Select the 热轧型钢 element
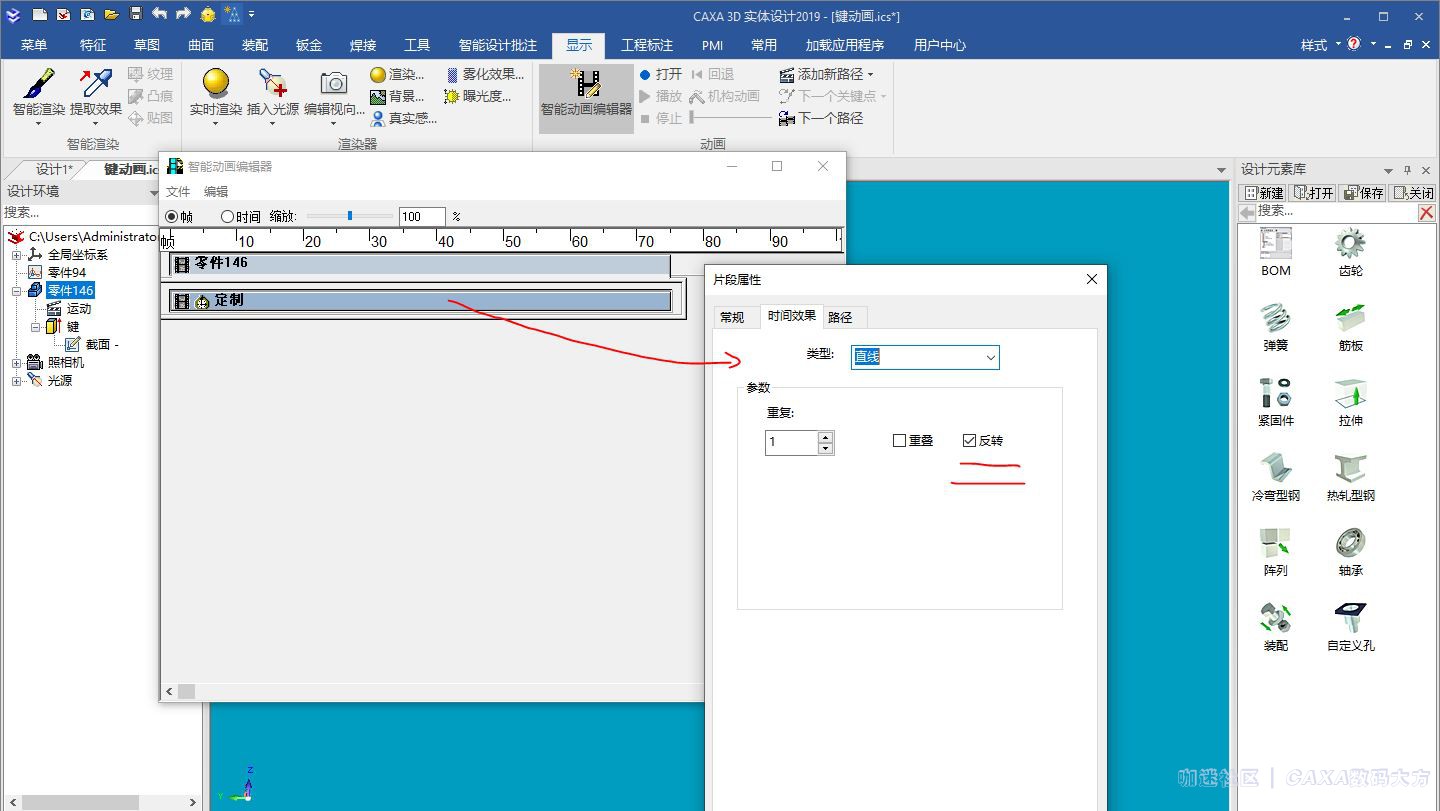The image size is (1440, 811). pyautogui.click(x=1350, y=477)
